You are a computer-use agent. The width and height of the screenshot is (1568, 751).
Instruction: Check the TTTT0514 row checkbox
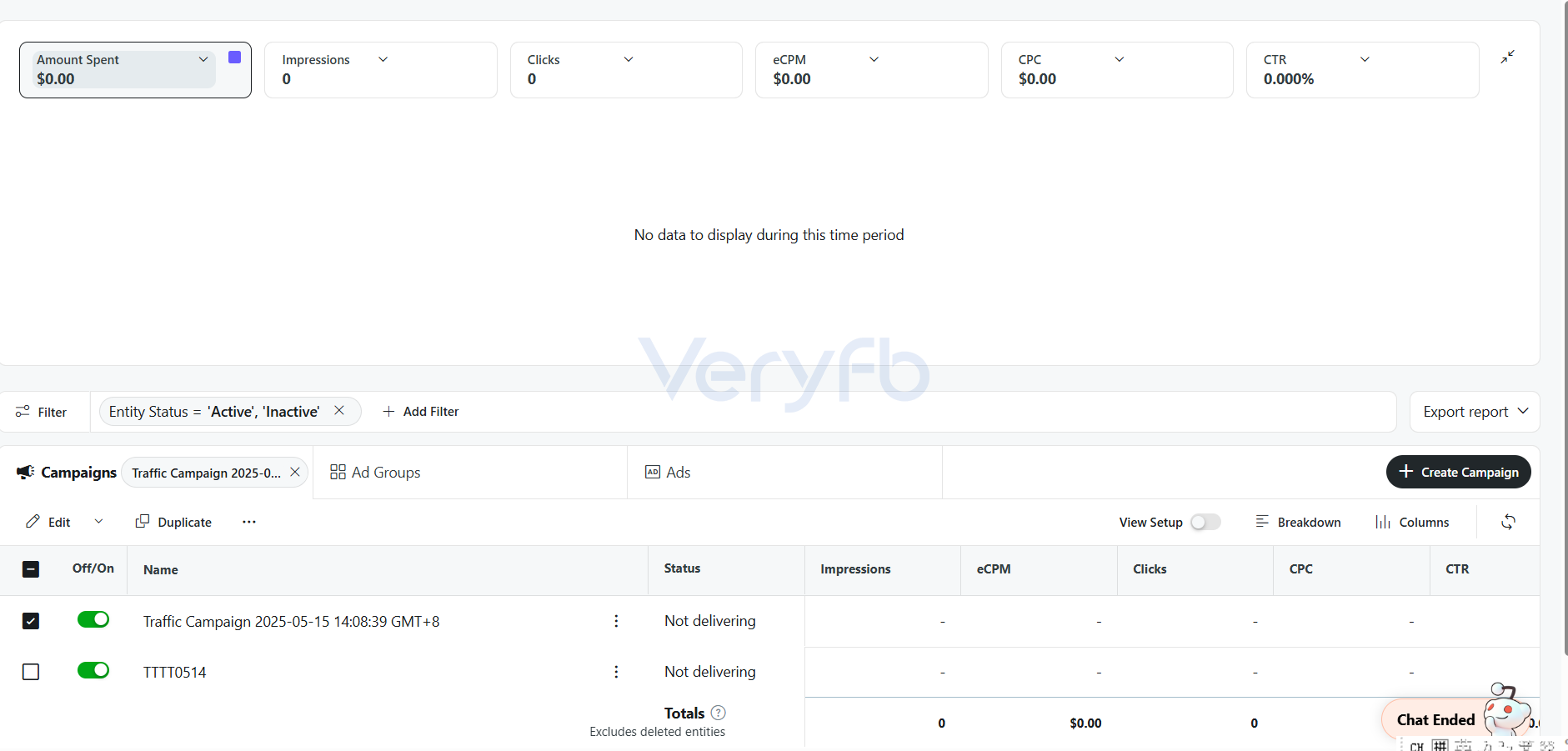pos(31,672)
